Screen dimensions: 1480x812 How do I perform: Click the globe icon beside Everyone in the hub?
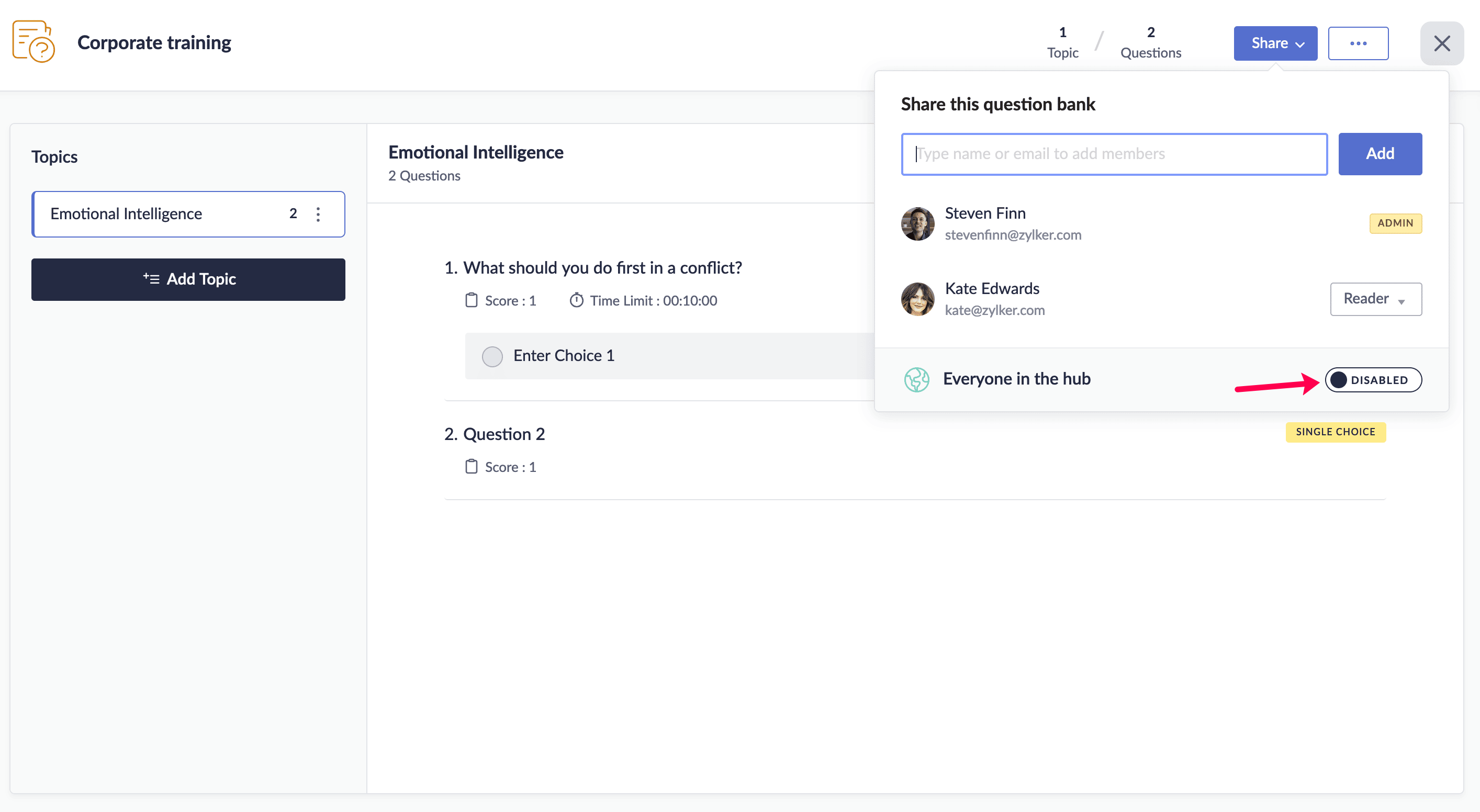(x=916, y=380)
